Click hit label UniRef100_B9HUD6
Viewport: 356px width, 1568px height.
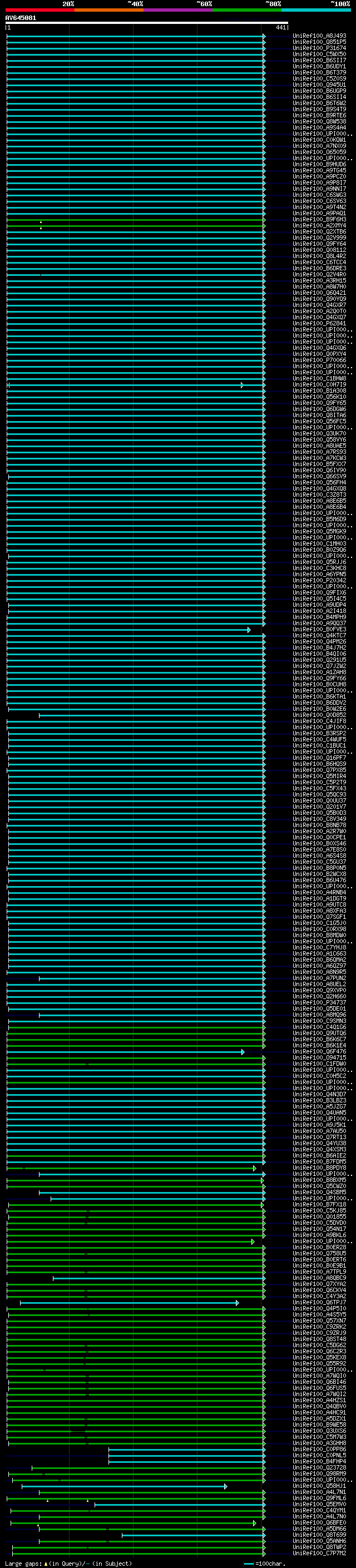(319, 164)
